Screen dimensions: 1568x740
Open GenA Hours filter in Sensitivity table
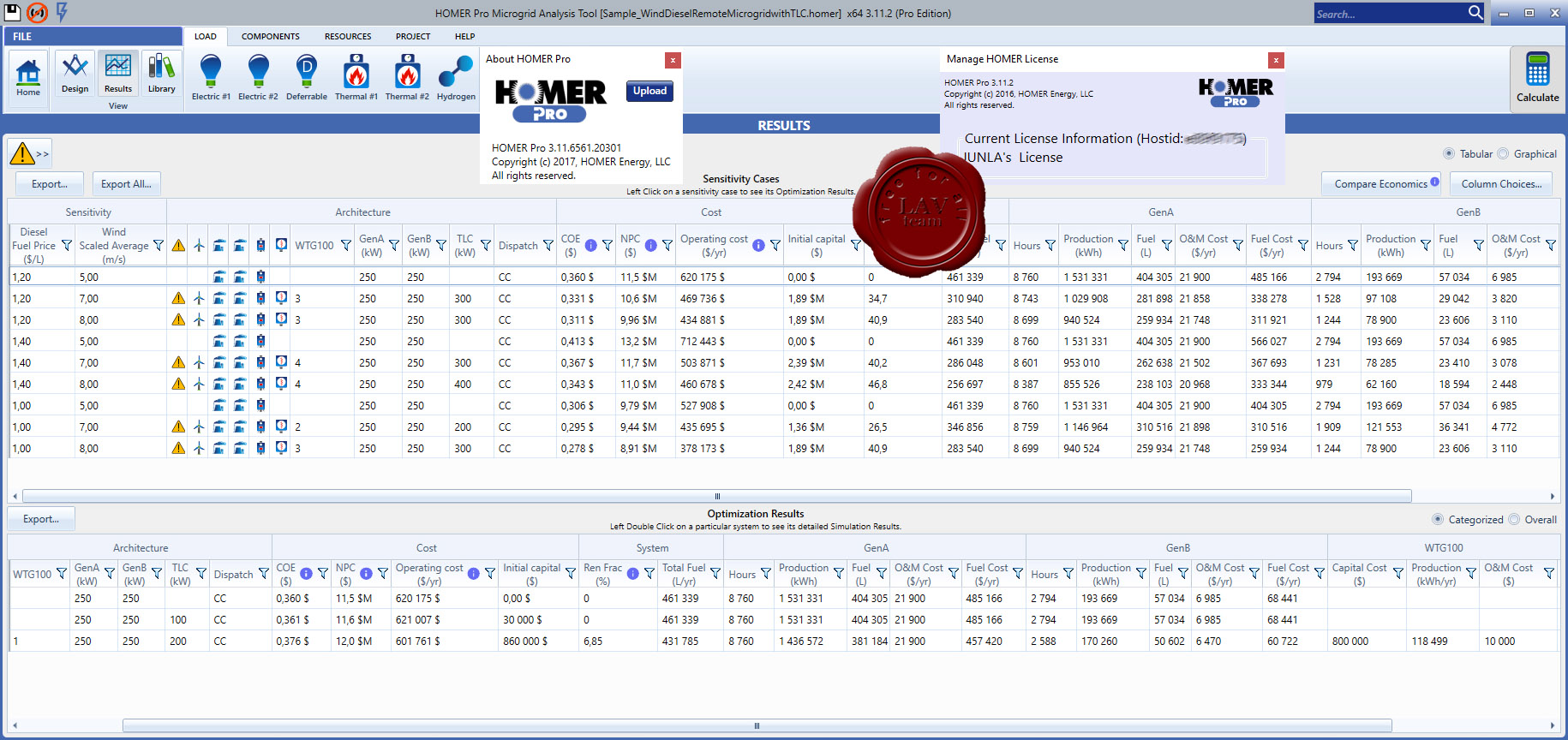(1050, 246)
